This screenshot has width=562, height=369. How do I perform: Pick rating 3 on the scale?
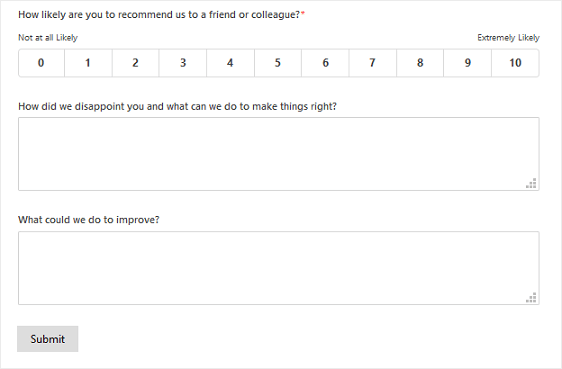[x=183, y=63]
